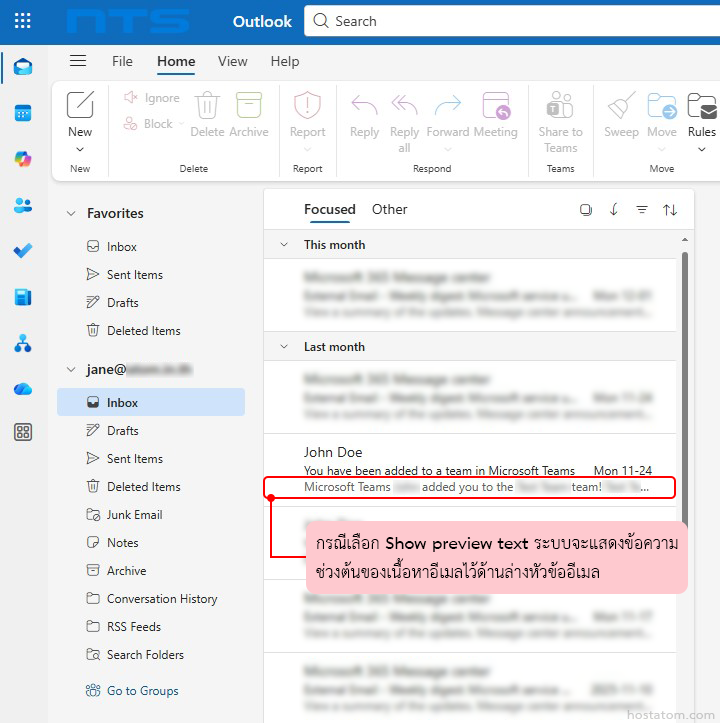Click in the Search box
The image size is (720, 723).
(x=512, y=21)
